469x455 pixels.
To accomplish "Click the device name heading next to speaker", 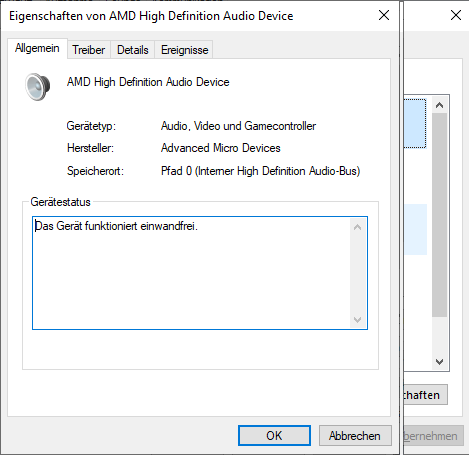I will coord(148,82).
